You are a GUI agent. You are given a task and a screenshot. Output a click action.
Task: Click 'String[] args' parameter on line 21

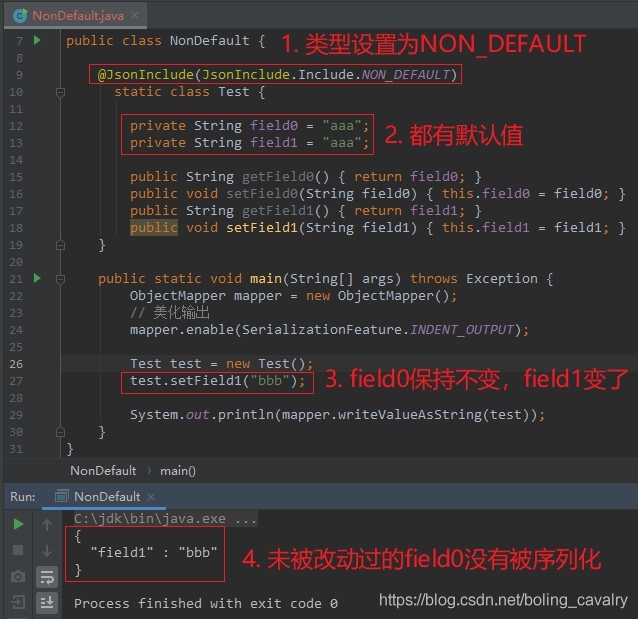click(342, 278)
